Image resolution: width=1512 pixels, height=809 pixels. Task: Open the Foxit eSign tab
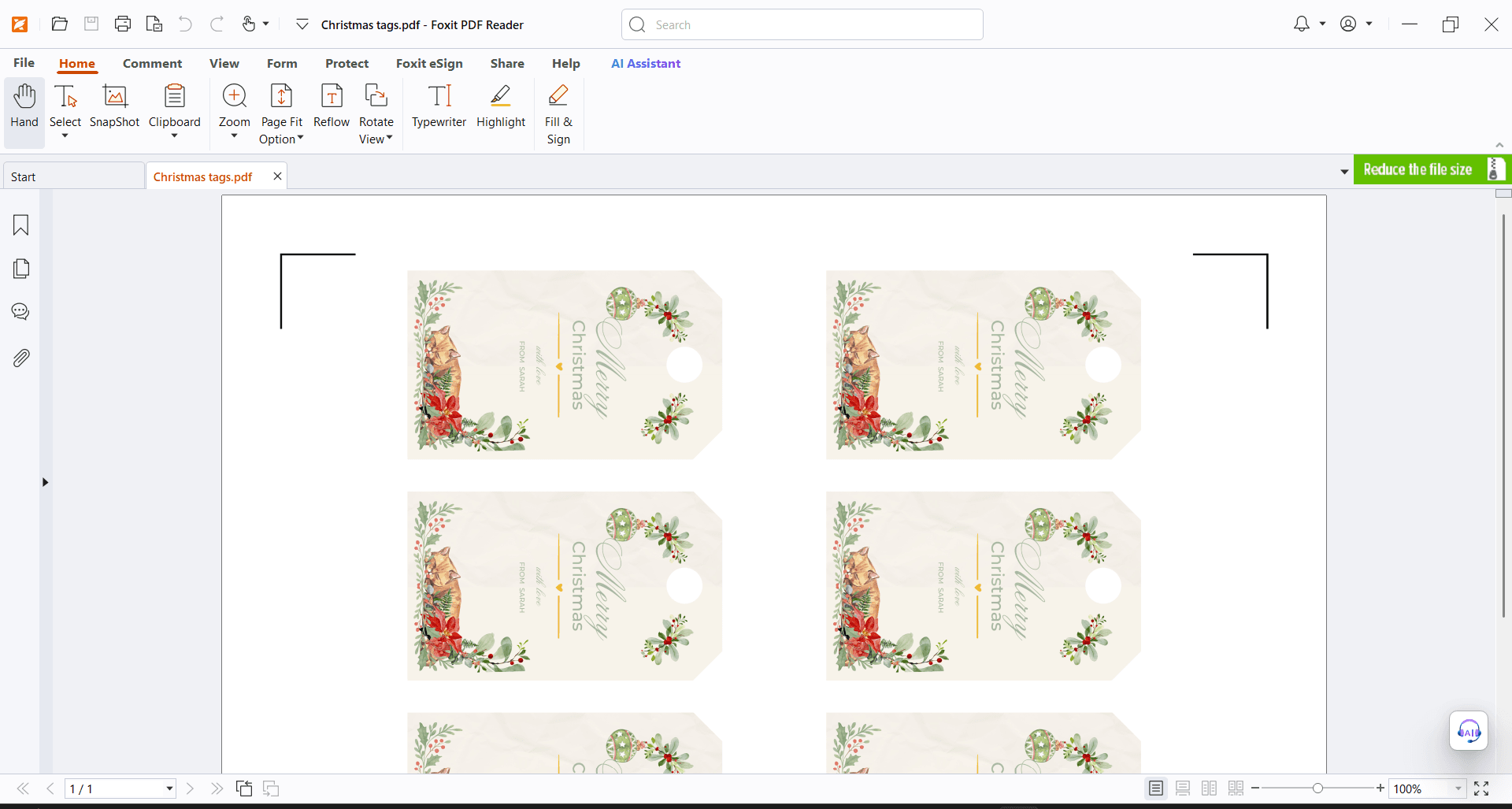pyautogui.click(x=429, y=63)
